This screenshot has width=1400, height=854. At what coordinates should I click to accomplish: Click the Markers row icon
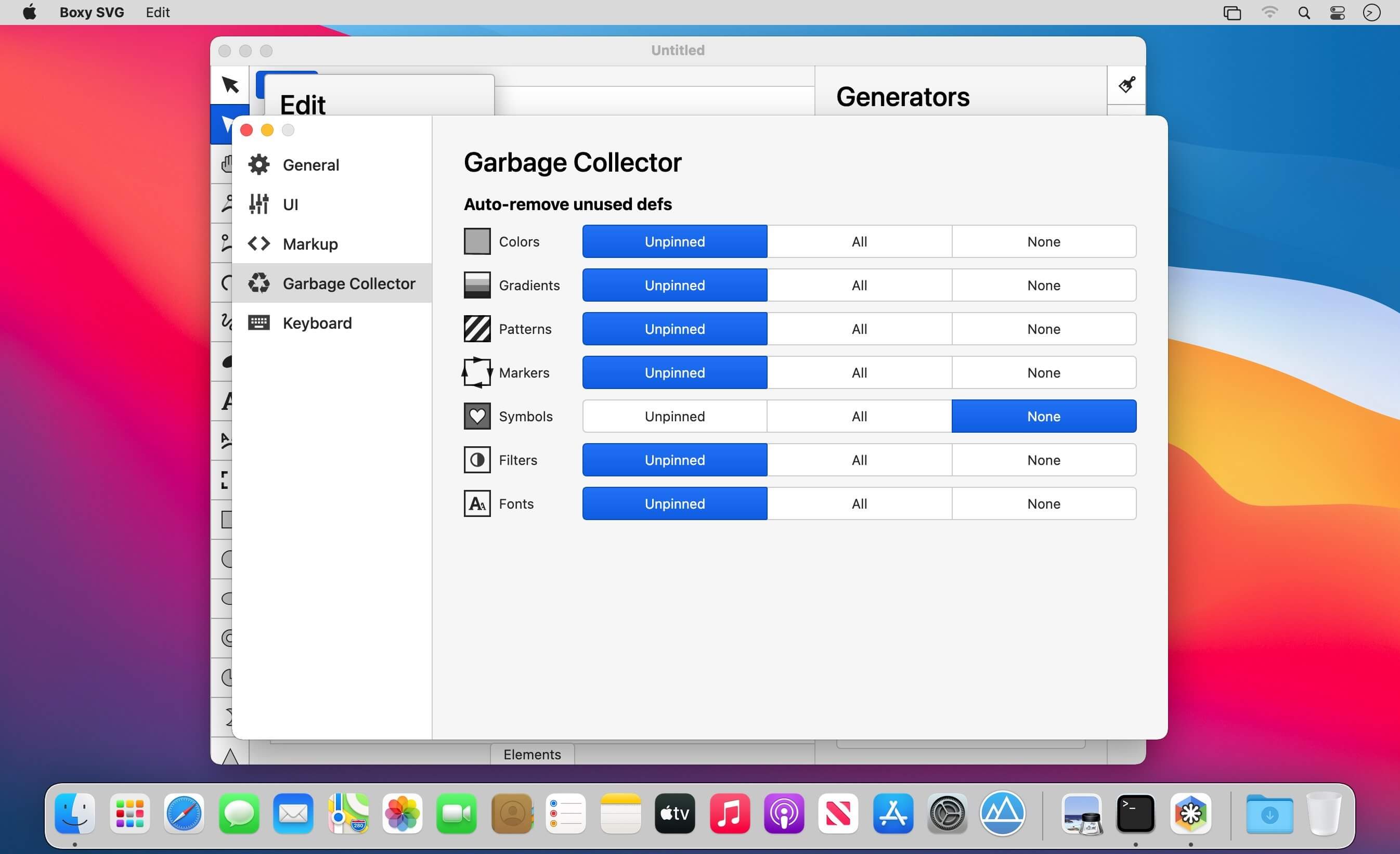[477, 372]
